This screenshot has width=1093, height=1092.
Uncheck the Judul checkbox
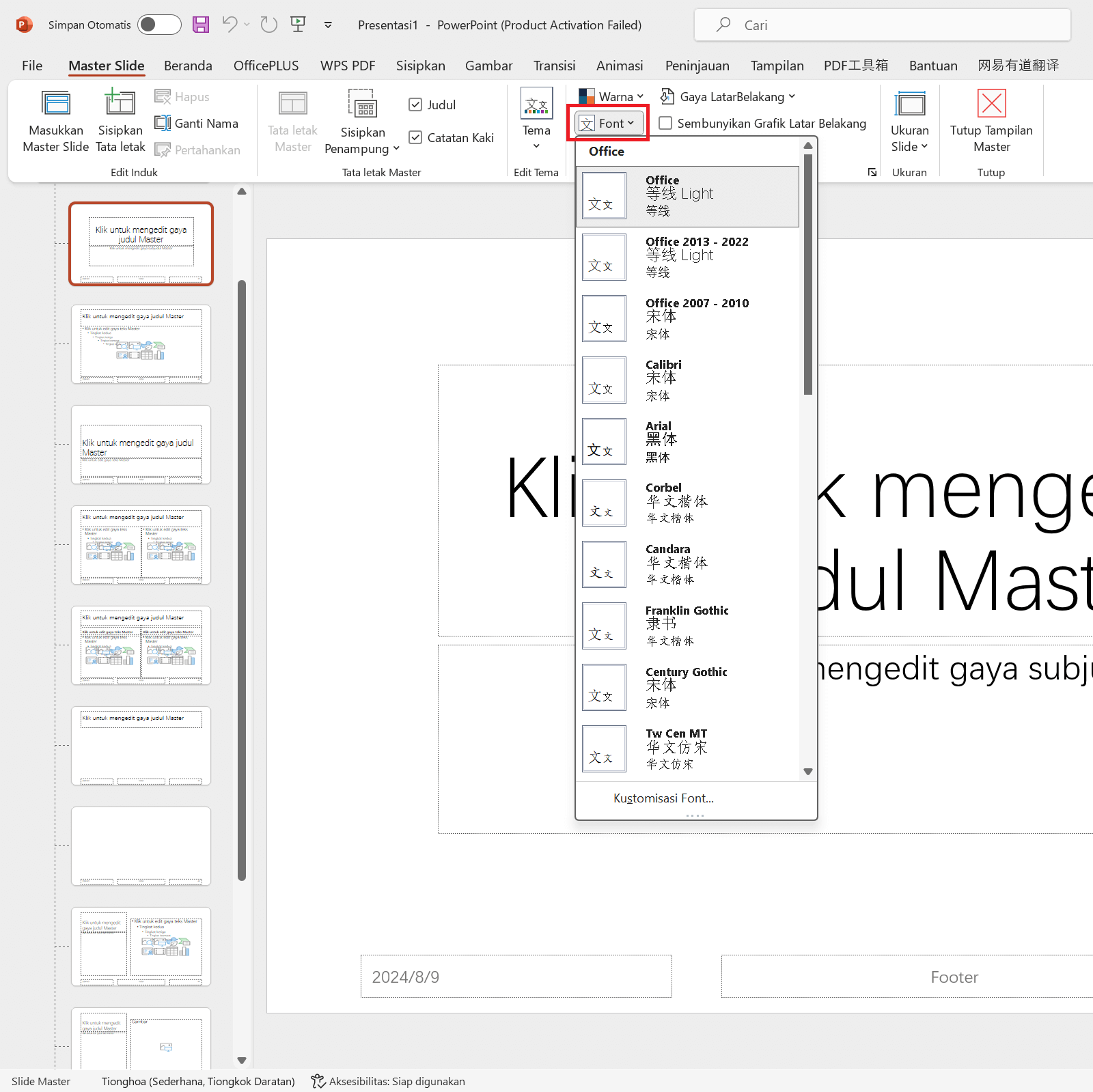click(x=415, y=104)
